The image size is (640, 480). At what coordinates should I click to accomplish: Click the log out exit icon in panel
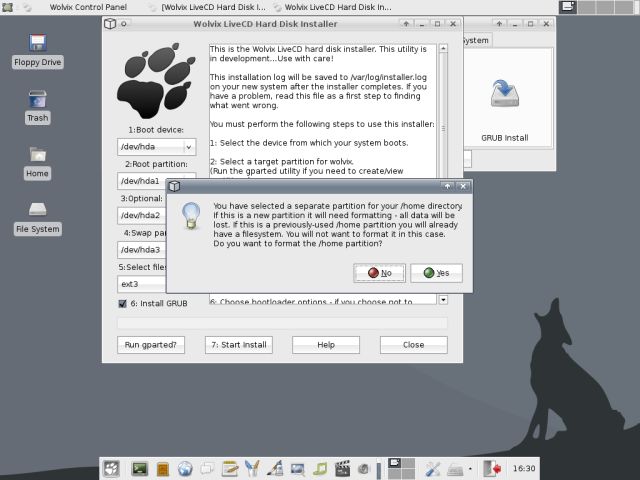coord(491,468)
